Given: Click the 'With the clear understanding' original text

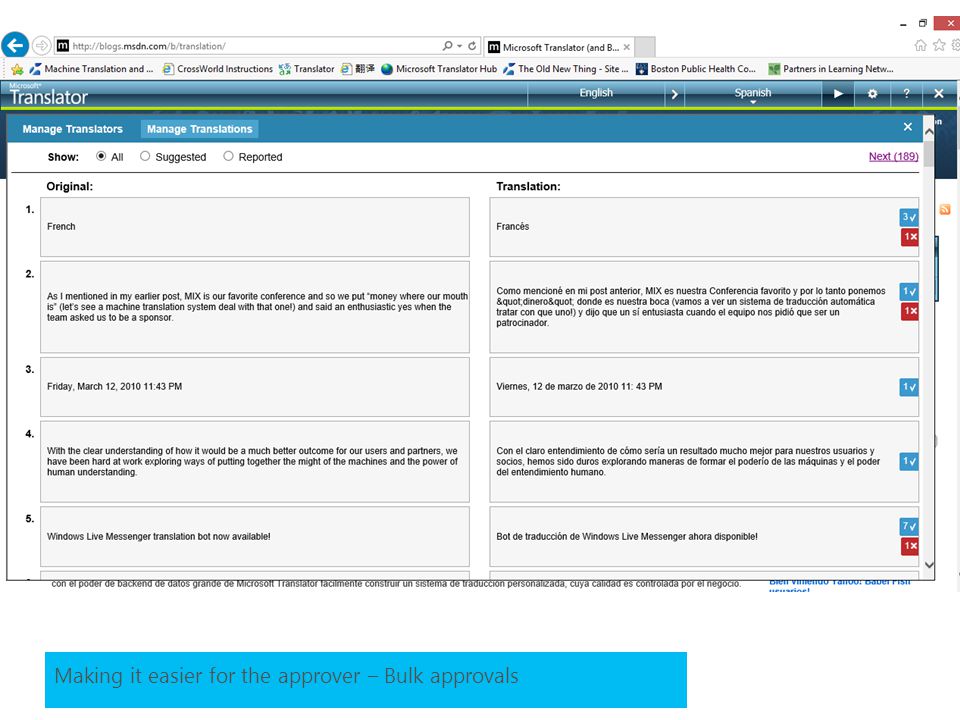Looking at the screenshot, I should tap(252, 462).
